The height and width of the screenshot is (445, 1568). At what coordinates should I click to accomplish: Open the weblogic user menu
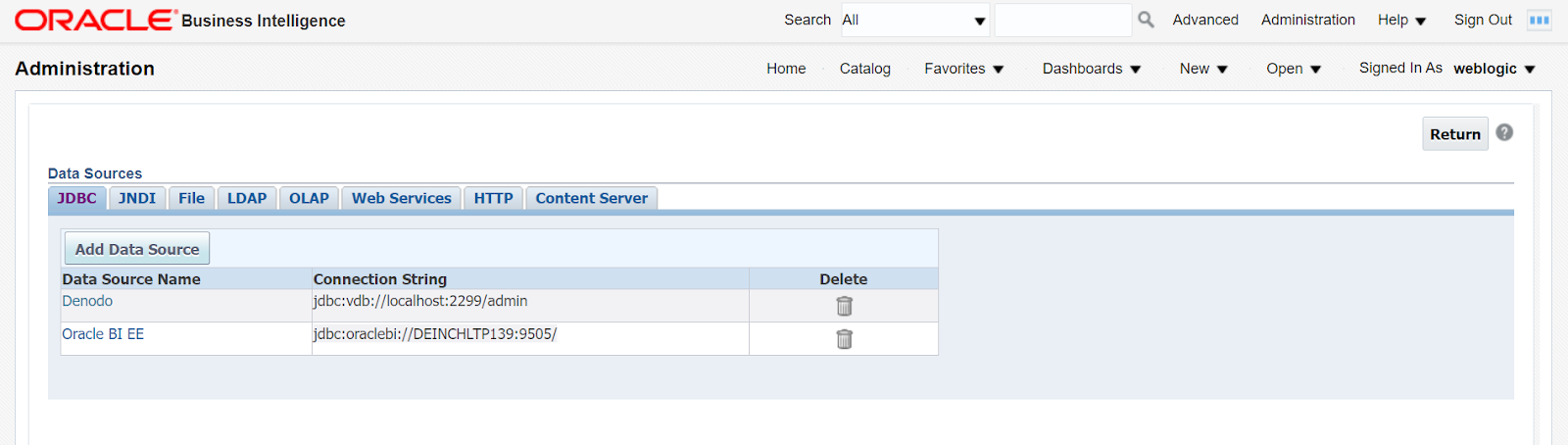click(1494, 69)
